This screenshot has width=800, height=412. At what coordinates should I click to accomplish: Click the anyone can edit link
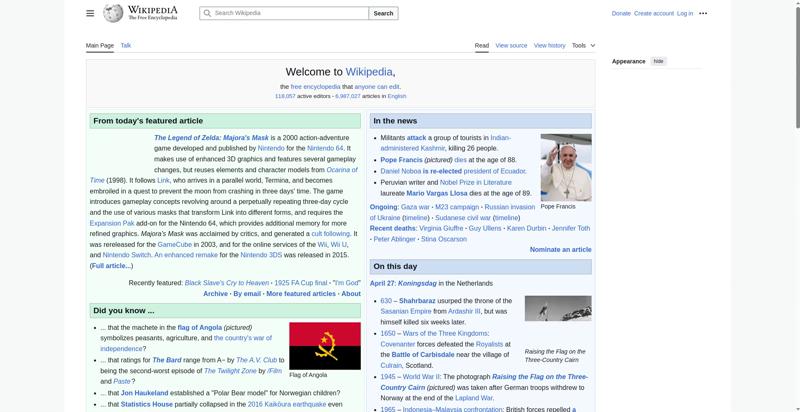click(377, 87)
